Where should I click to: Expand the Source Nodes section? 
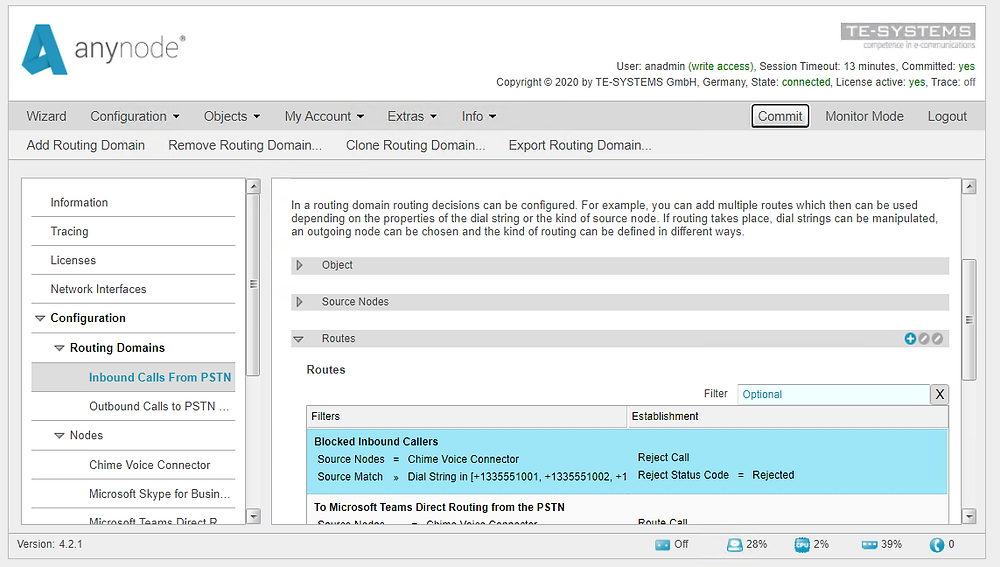[x=299, y=302]
